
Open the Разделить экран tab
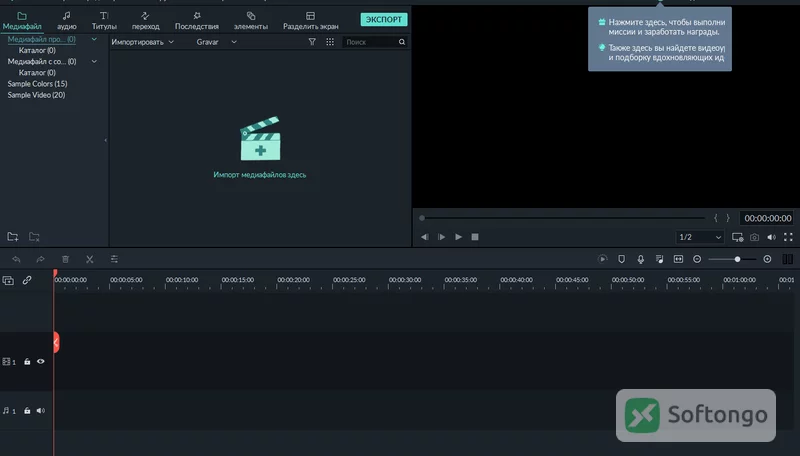click(x=310, y=21)
